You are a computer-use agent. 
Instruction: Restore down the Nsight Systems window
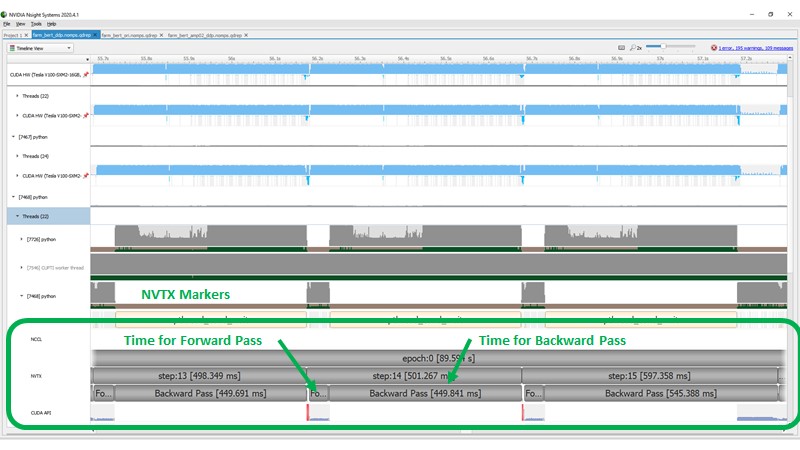770,14
